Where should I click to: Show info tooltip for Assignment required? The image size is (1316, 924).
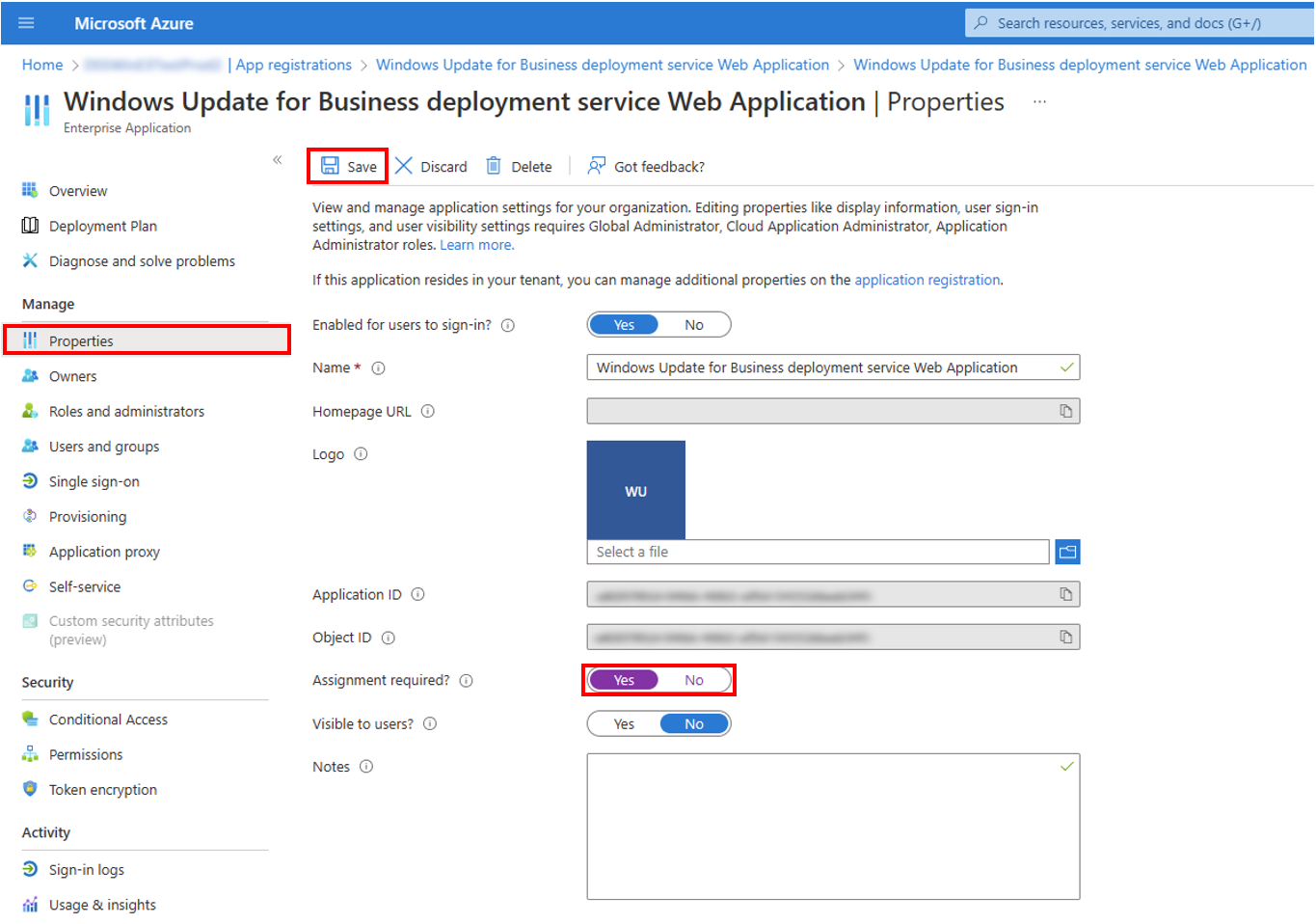pyautogui.click(x=467, y=681)
